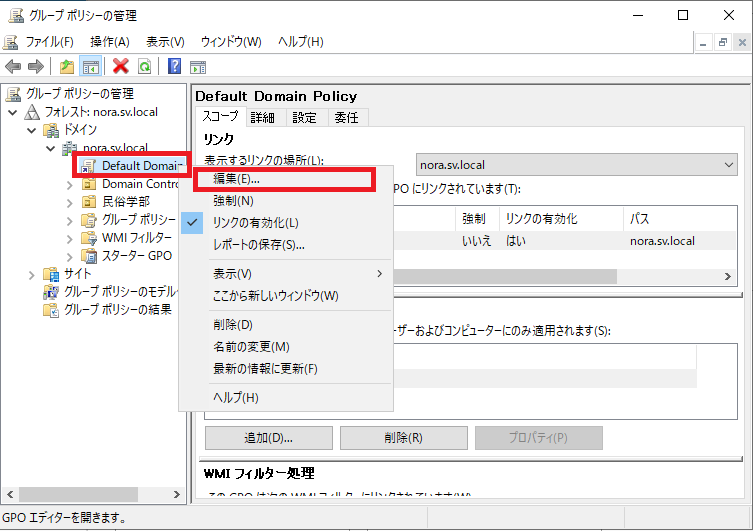Click the nora.sv.local path cell
Screen dimensions: 753x531
point(662,241)
